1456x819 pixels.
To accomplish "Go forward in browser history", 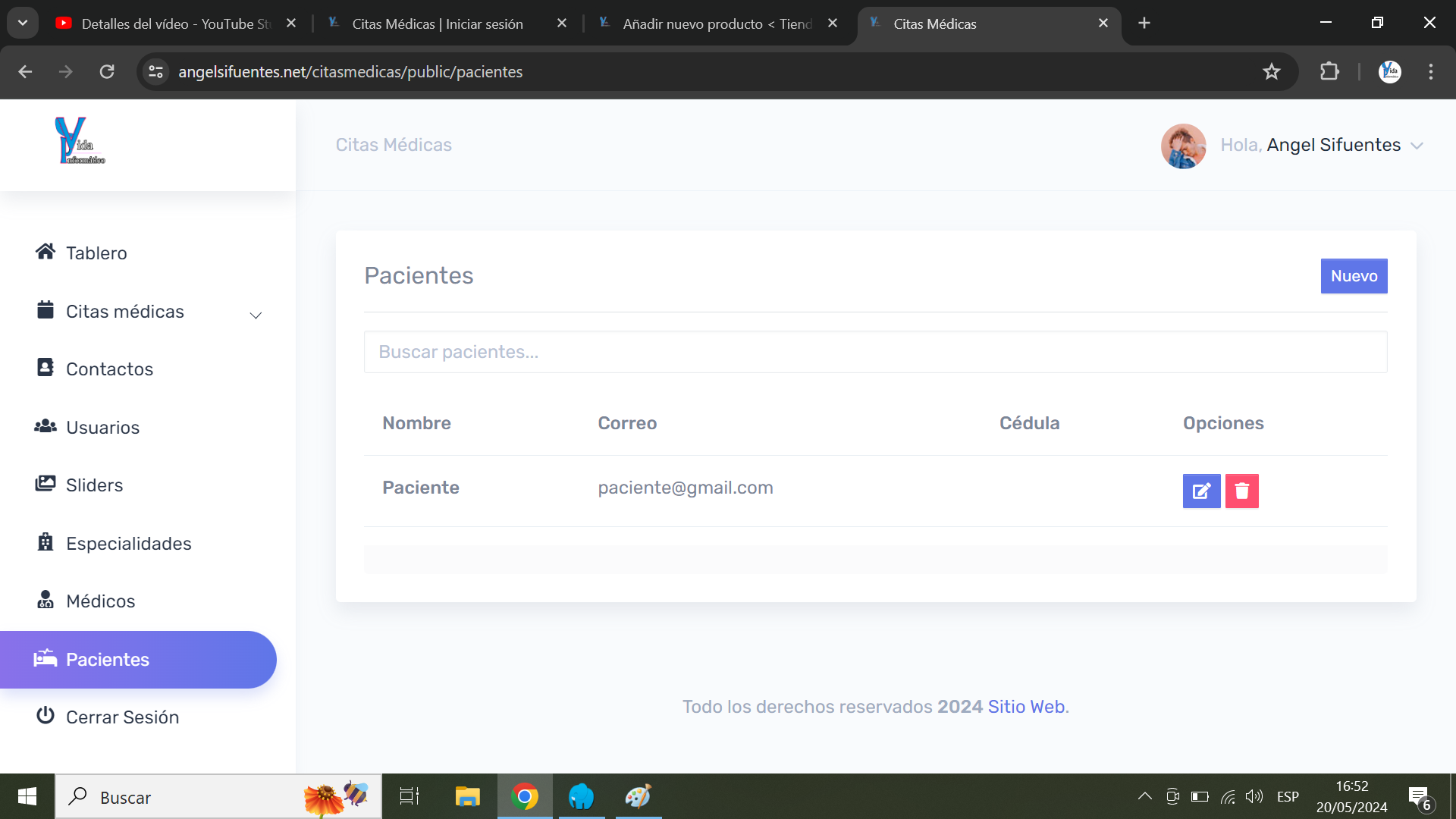I will [66, 71].
